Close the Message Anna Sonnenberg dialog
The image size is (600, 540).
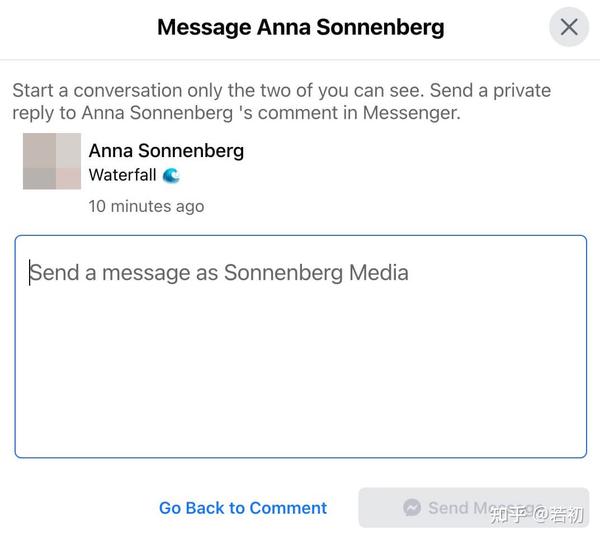click(569, 27)
